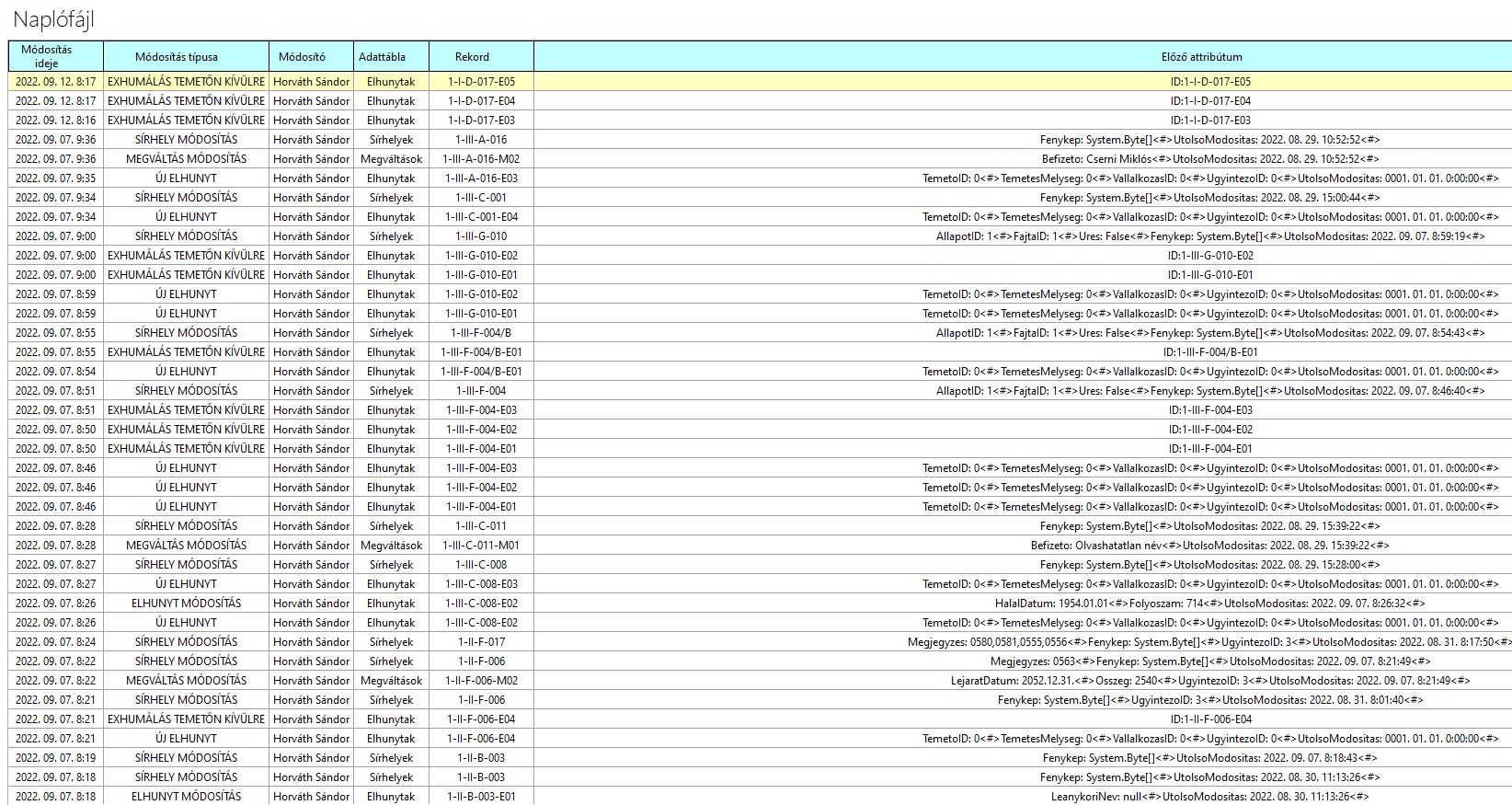Click the Olvashatatlan név attribute cell

1209,546
